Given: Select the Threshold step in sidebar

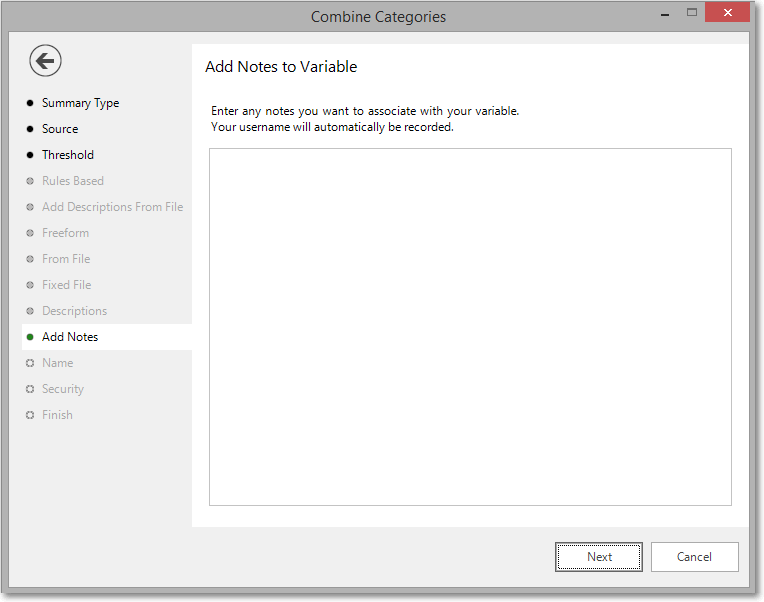Looking at the screenshot, I should 68,155.
